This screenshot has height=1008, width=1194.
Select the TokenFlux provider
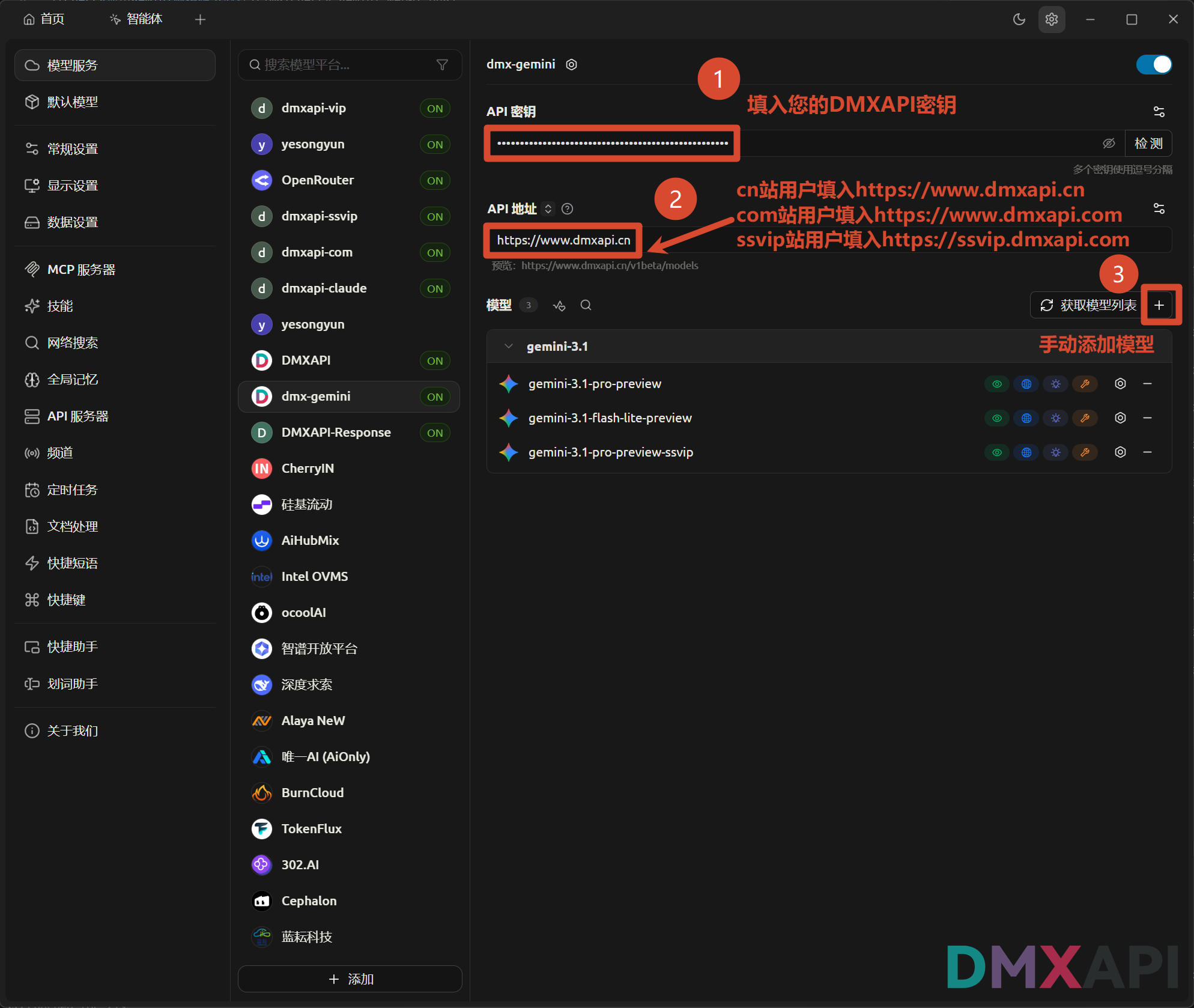coord(349,829)
